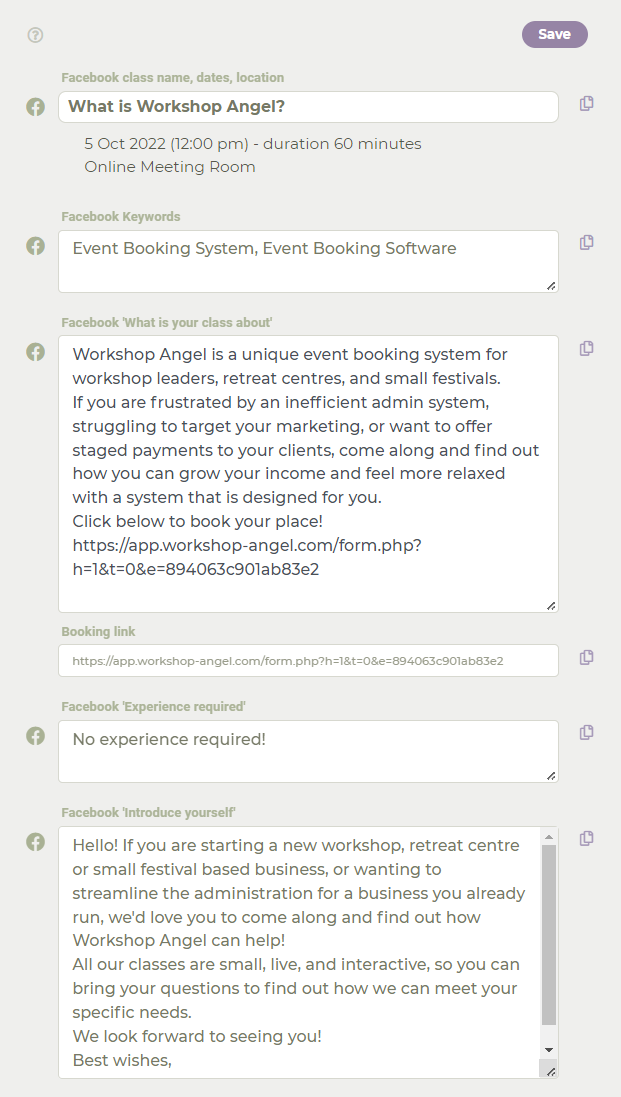
Task: Click Facebook icon beside 'Experience required'
Action: coord(36,736)
